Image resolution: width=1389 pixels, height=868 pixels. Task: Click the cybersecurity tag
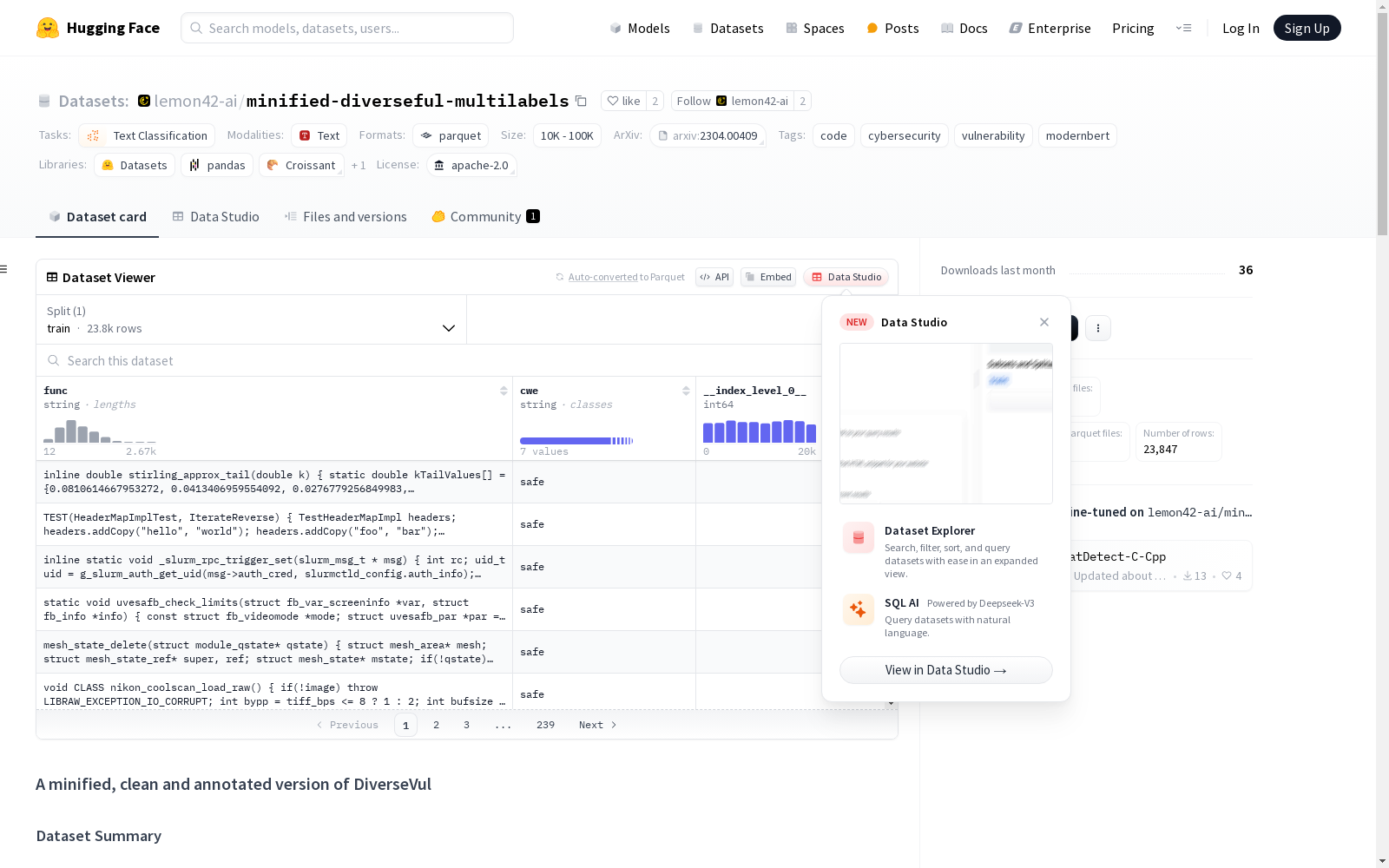(x=904, y=135)
